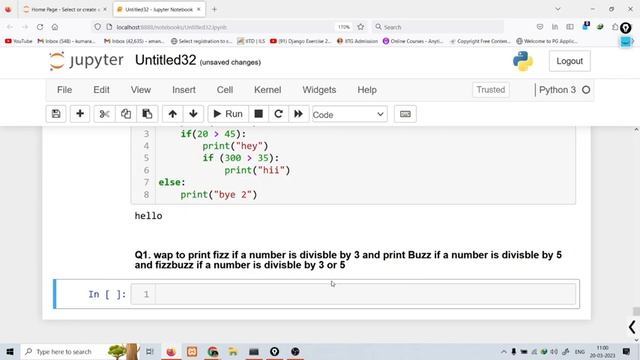Show hidden system tray icons chevron

[x=504, y=351]
